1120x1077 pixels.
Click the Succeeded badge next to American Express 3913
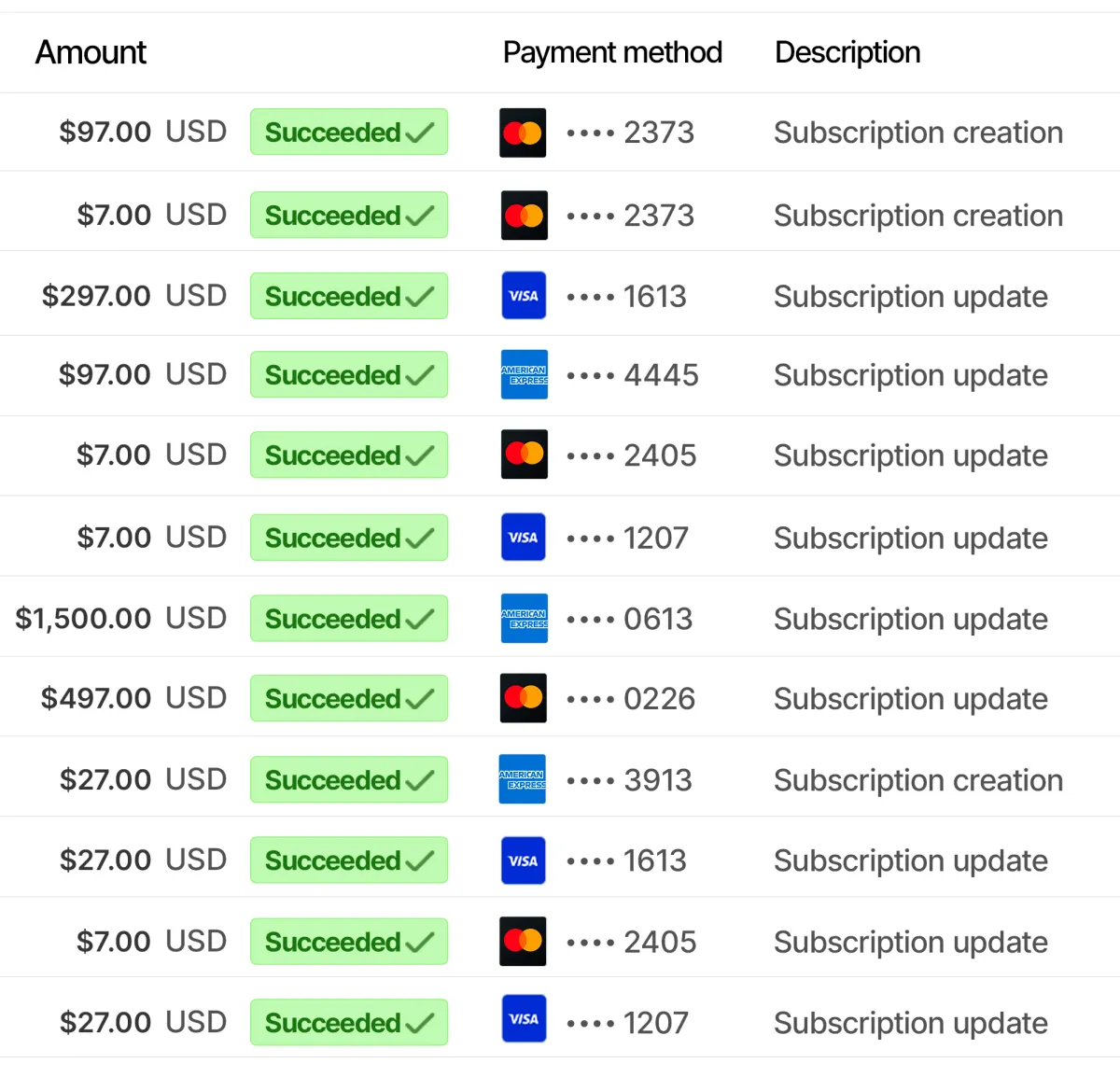click(348, 779)
